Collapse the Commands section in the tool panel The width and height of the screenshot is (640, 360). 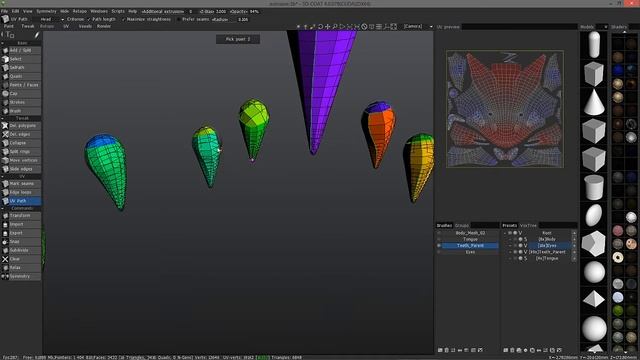tap(2, 208)
